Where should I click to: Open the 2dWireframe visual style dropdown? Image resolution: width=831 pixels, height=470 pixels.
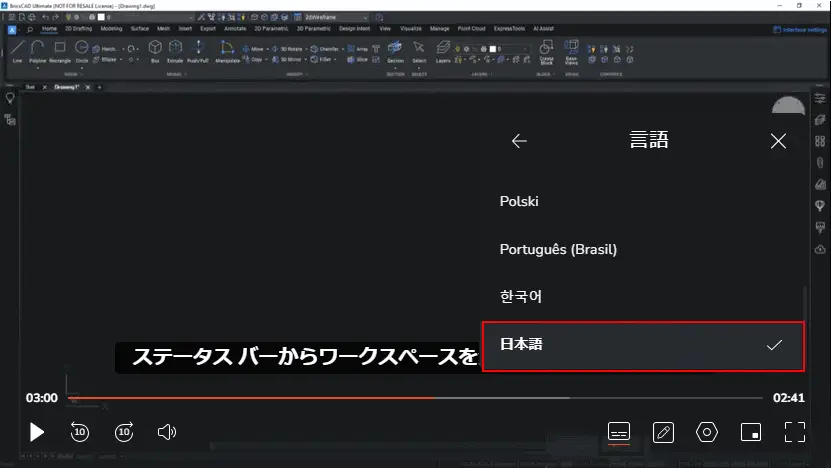335,17
